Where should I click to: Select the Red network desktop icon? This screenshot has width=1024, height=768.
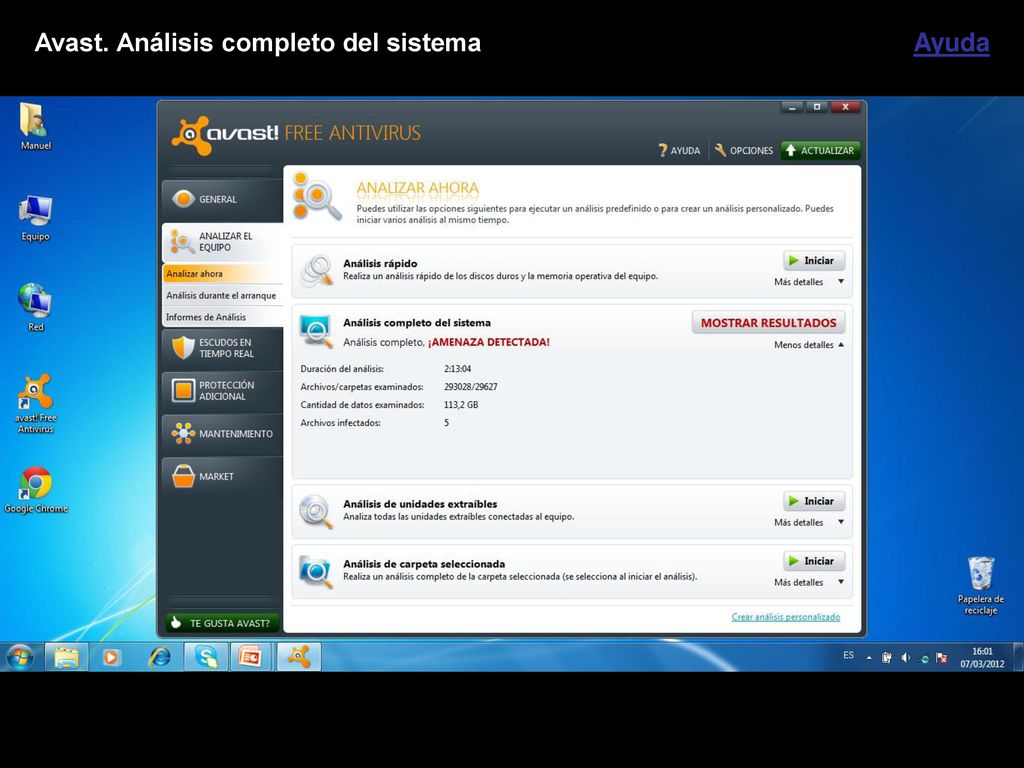(35, 307)
